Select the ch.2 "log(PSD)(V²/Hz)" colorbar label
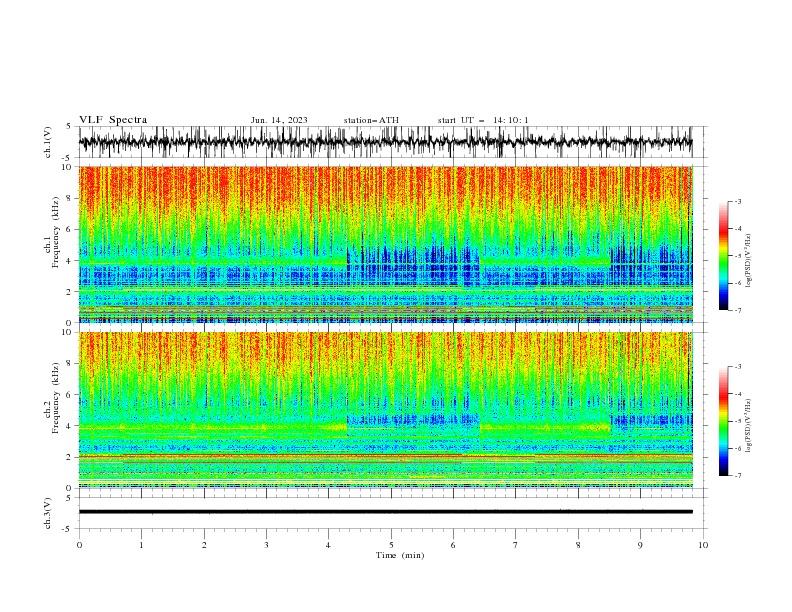The height and width of the screenshot is (612, 792). pyautogui.click(x=749, y=426)
